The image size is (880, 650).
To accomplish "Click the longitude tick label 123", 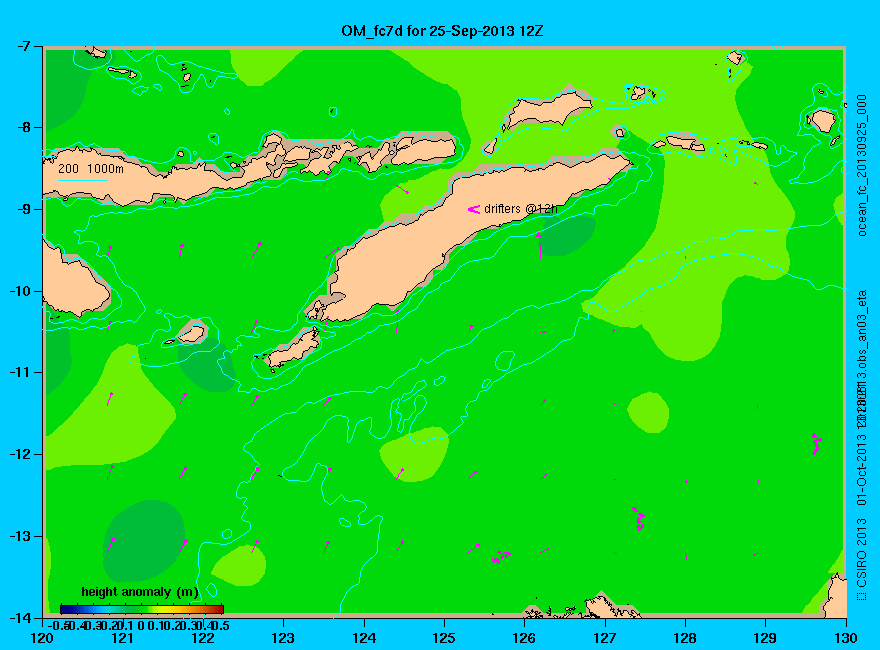I will (x=283, y=638).
